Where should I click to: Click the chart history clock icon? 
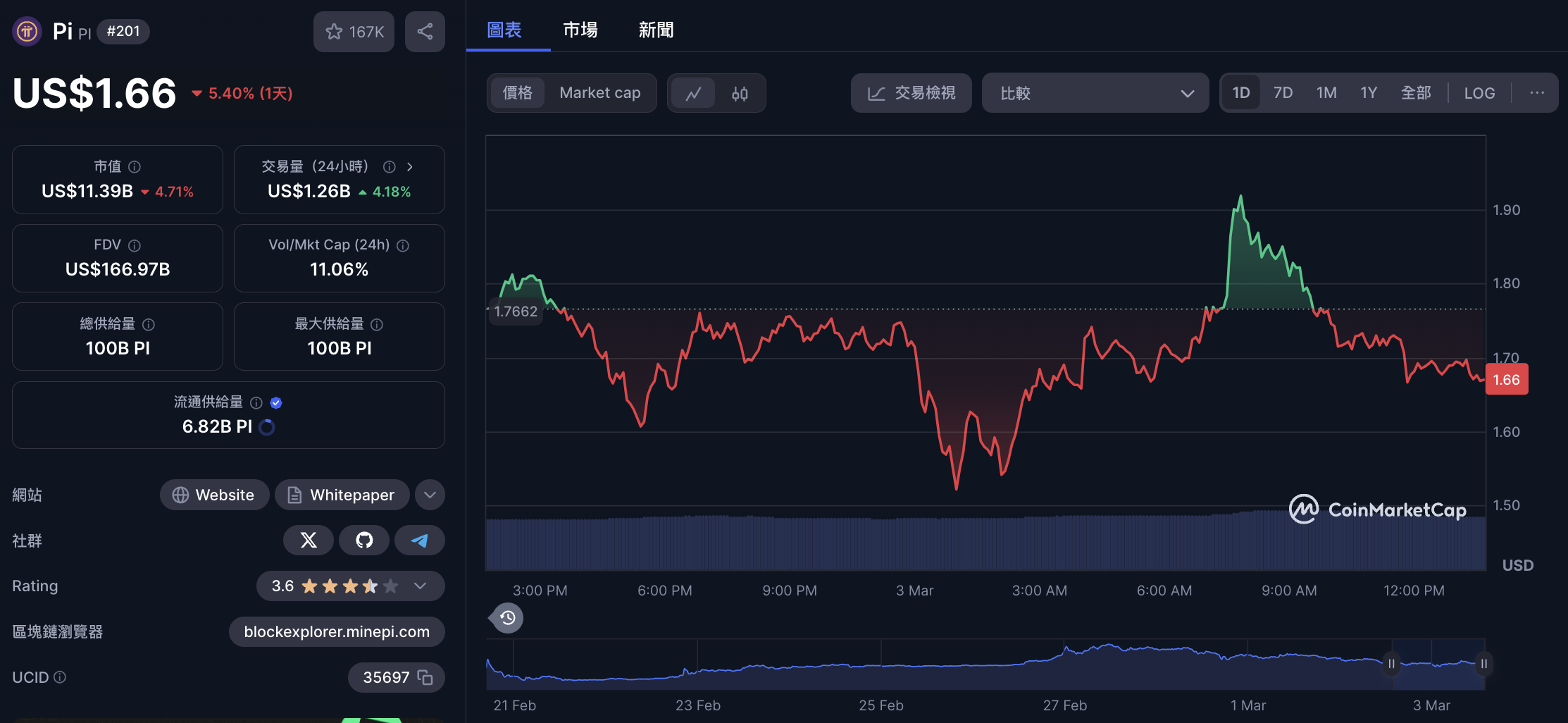(x=507, y=618)
